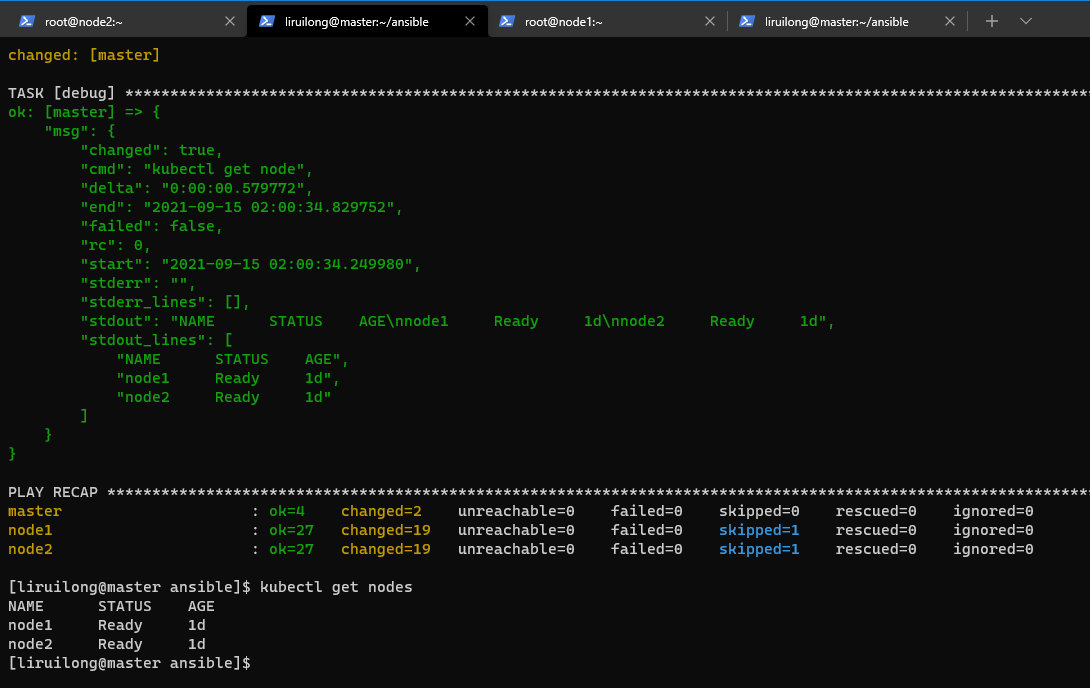
Task: Click the '"end": "2021-09-15 02:00:34.829752"' line
Action: point(241,207)
